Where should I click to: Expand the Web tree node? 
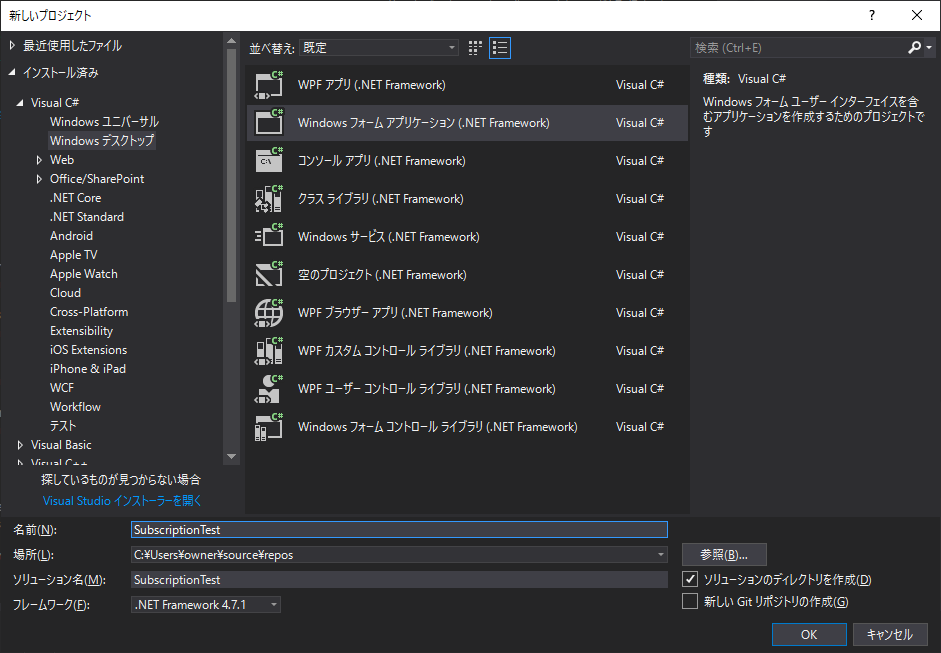coord(39,160)
